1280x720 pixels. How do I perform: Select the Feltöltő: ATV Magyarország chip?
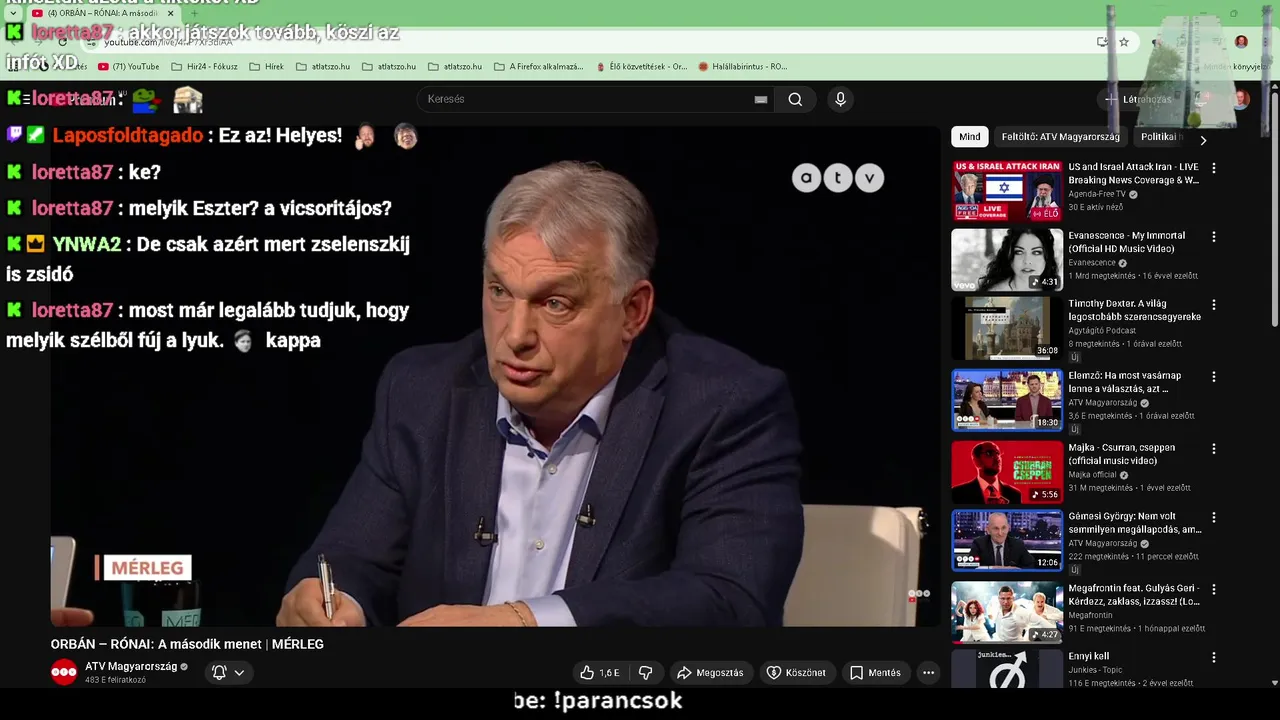click(1061, 137)
